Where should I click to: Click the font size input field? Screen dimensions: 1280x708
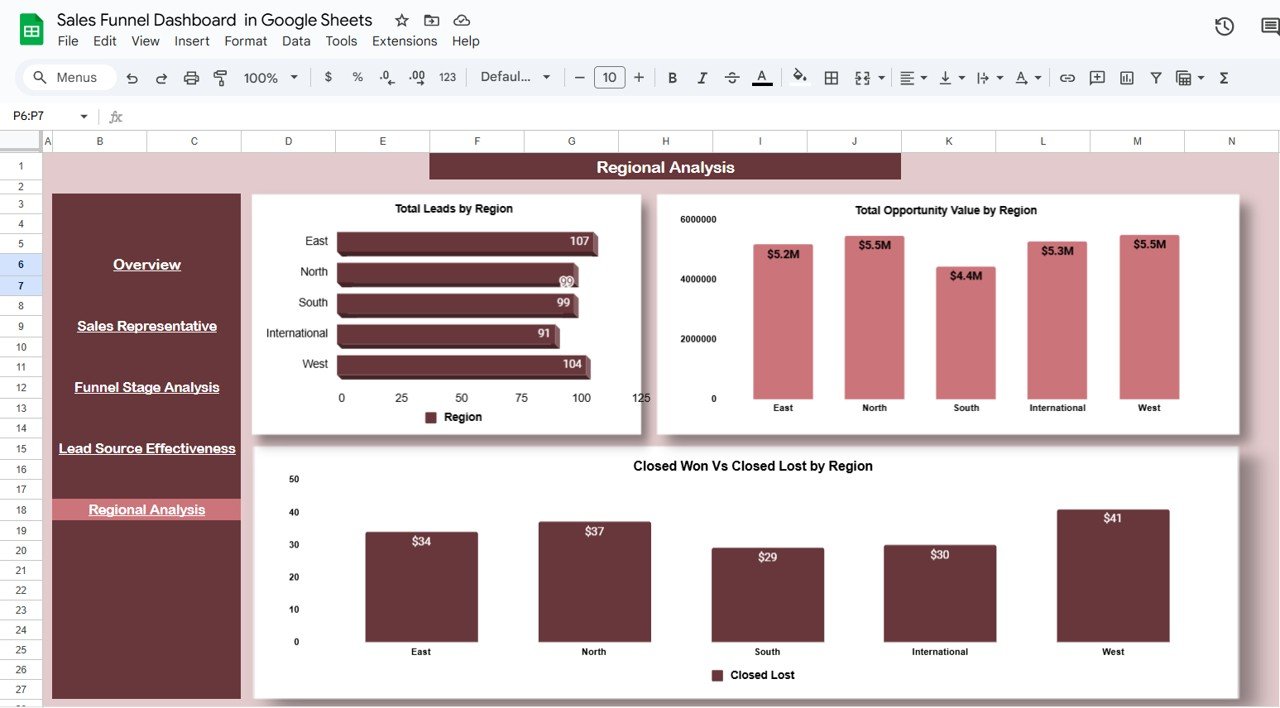(609, 78)
